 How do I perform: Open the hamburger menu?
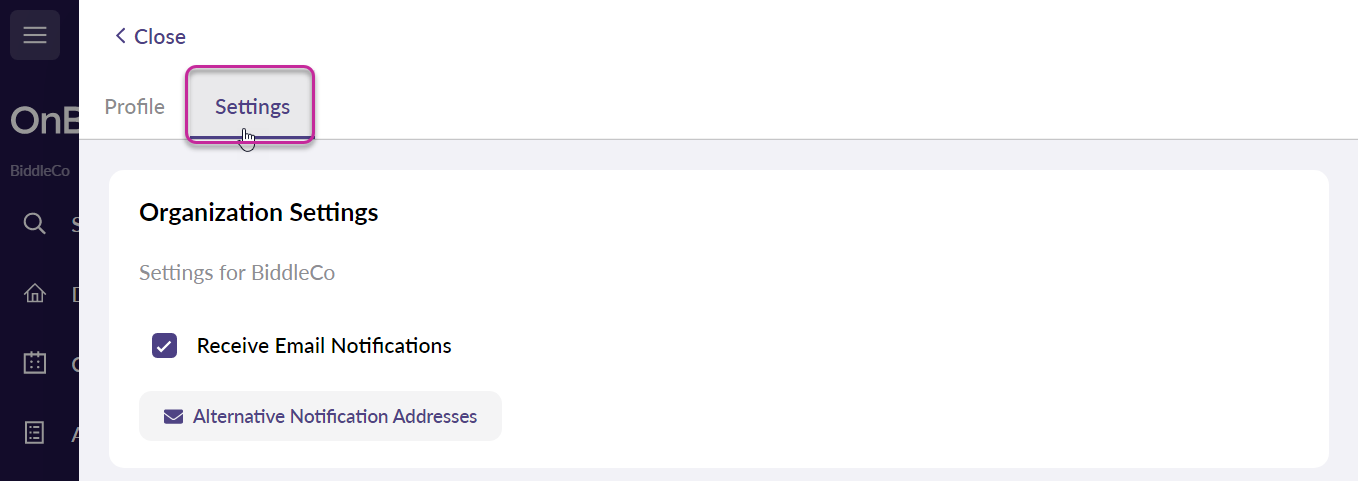coord(35,35)
